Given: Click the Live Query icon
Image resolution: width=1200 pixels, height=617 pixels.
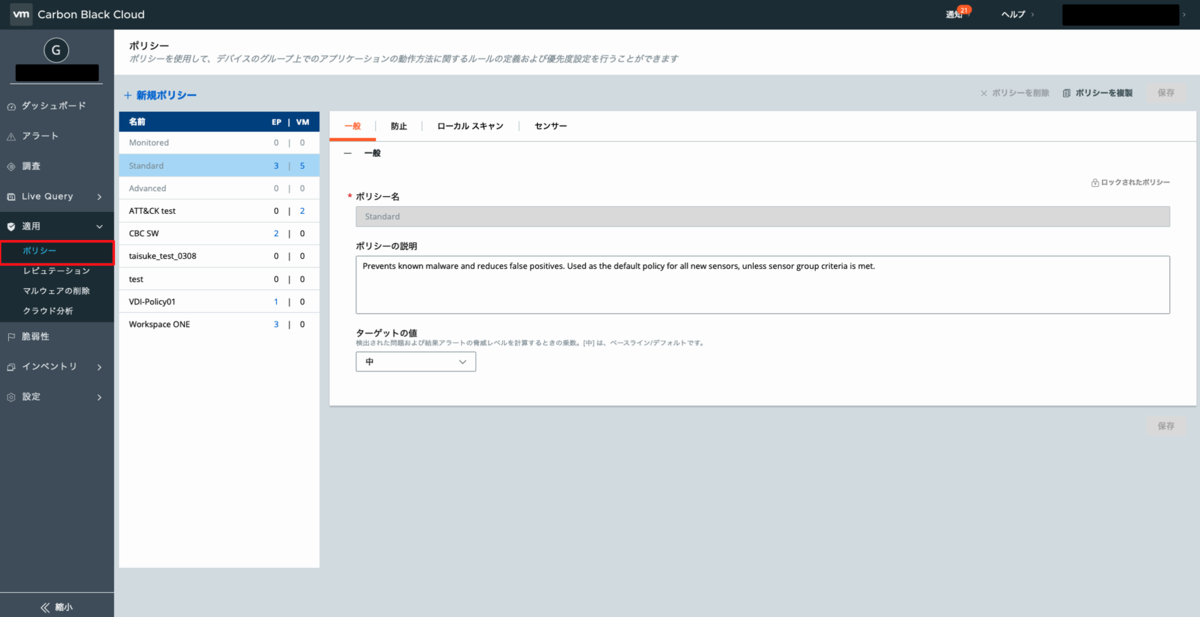Looking at the screenshot, I should coord(11,196).
